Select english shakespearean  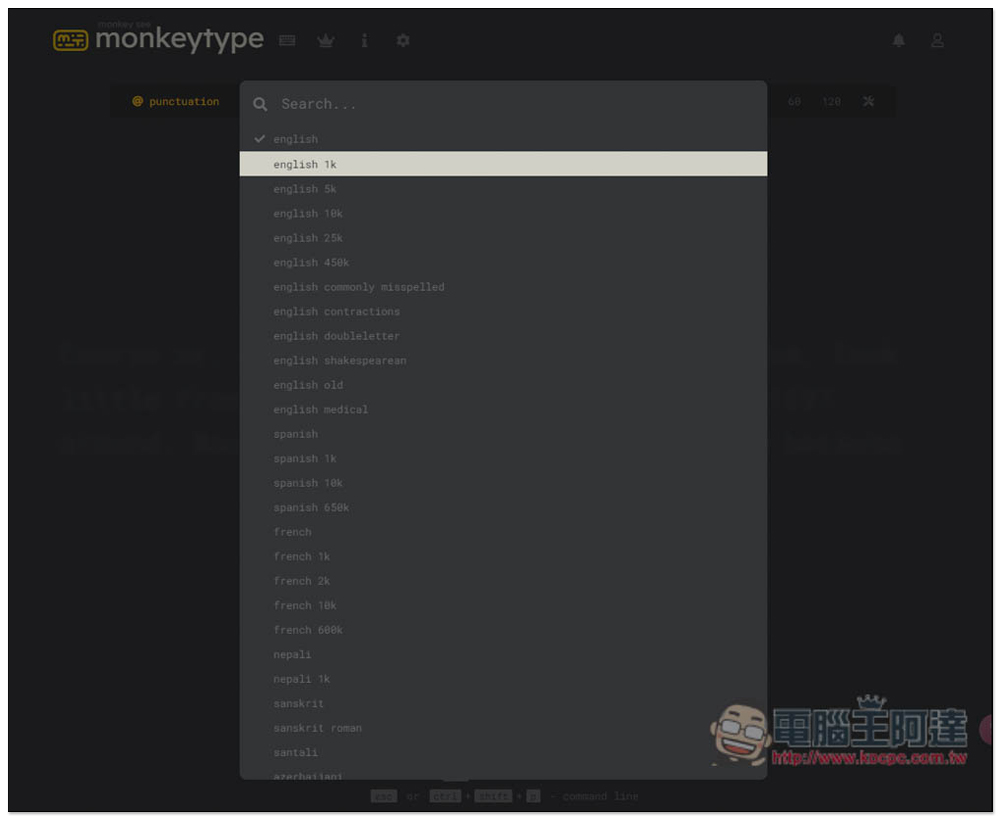(503, 360)
